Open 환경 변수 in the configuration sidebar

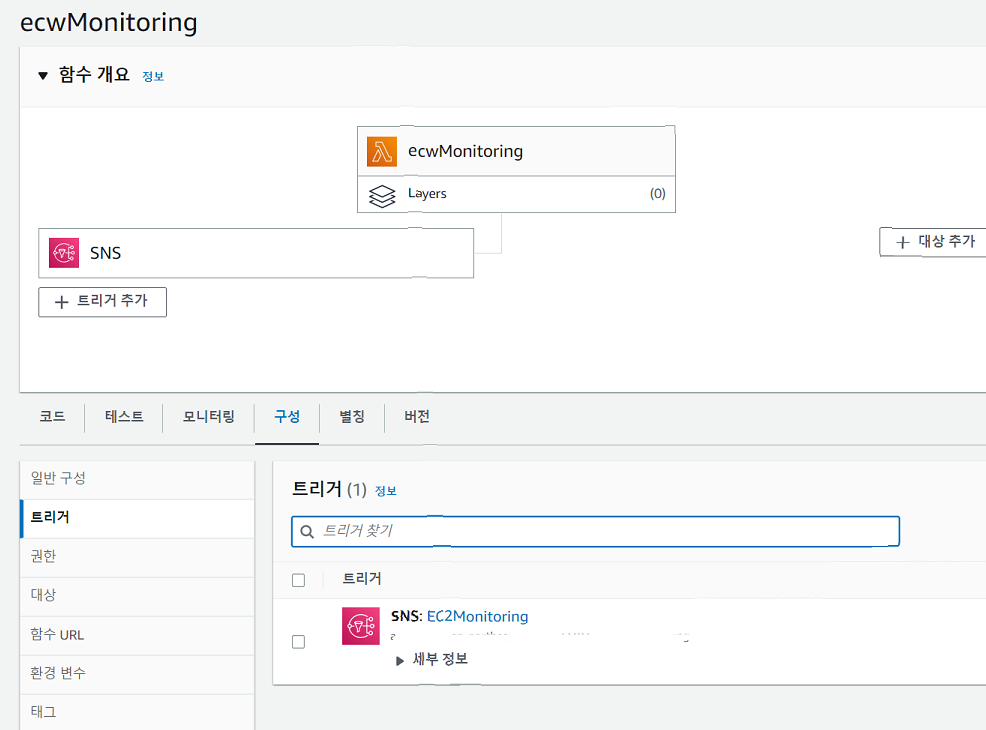[58, 673]
